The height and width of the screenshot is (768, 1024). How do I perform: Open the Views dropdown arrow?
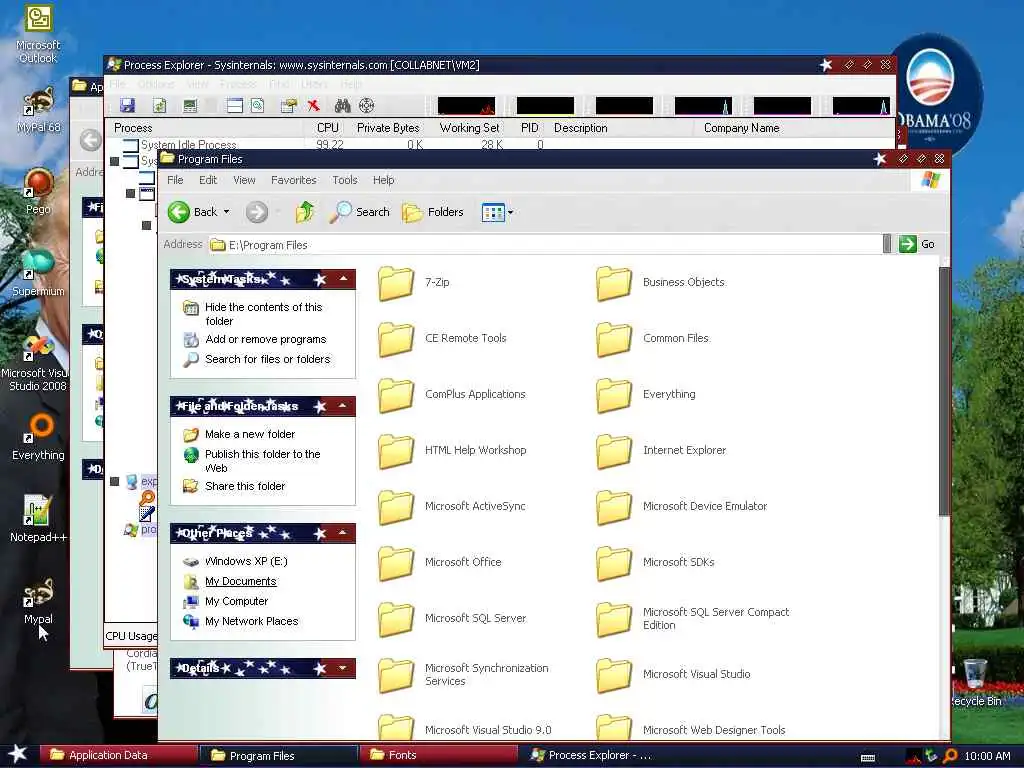point(511,212)
